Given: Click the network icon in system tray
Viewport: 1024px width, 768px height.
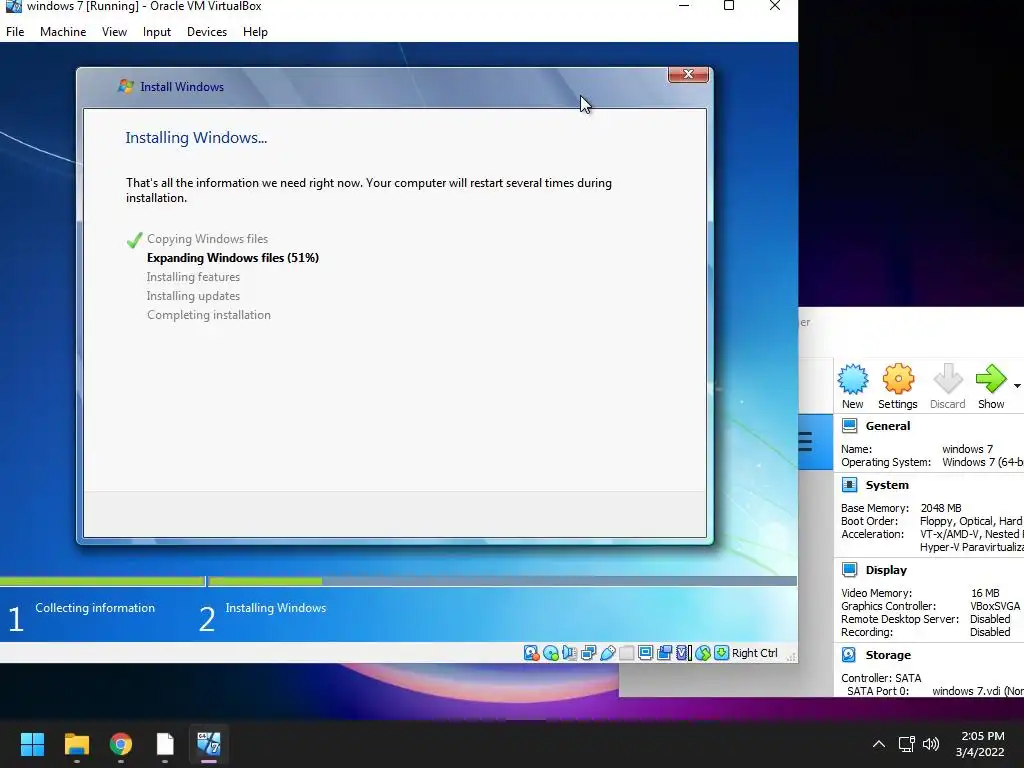Looking at the screenshot, I should point(906,744).
